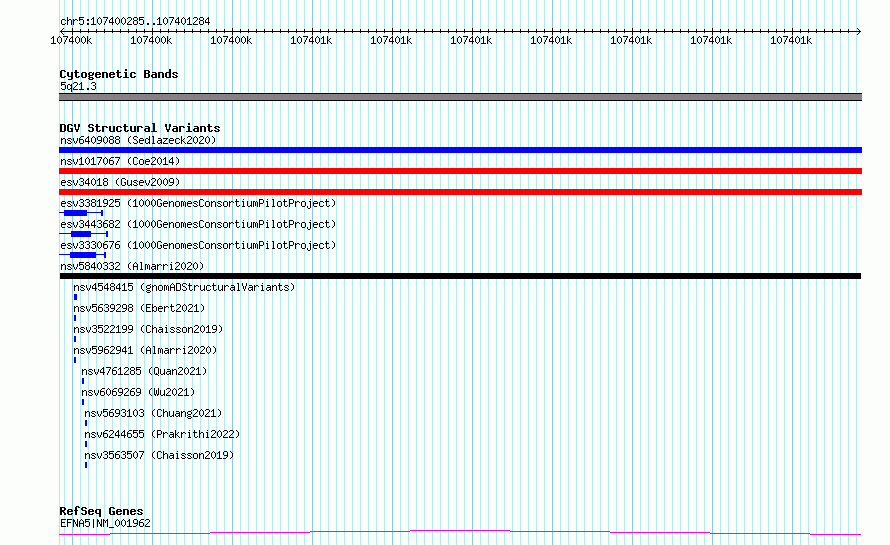
Task: Open the EFNA5|NM_001962 gene label
Action: tap(105, 523)
